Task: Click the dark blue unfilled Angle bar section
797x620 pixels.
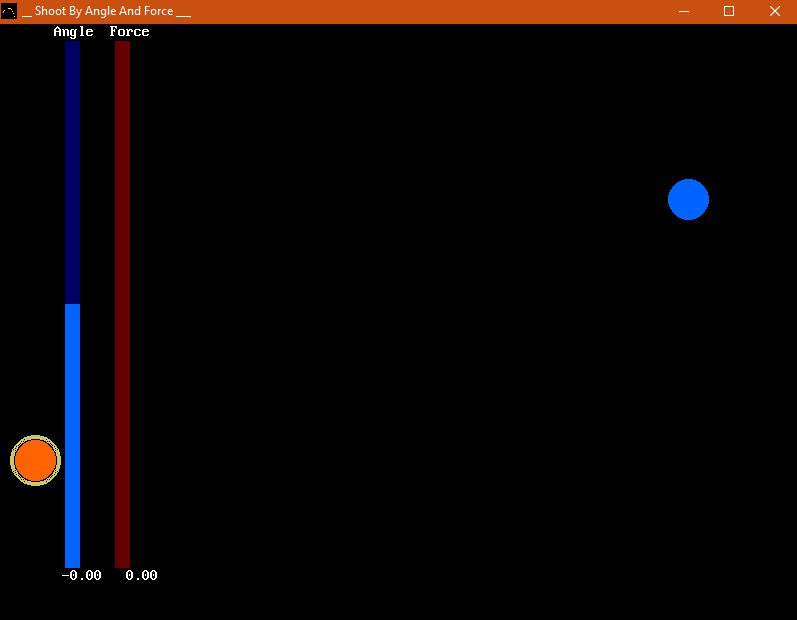Action: (x=72, y=172)
